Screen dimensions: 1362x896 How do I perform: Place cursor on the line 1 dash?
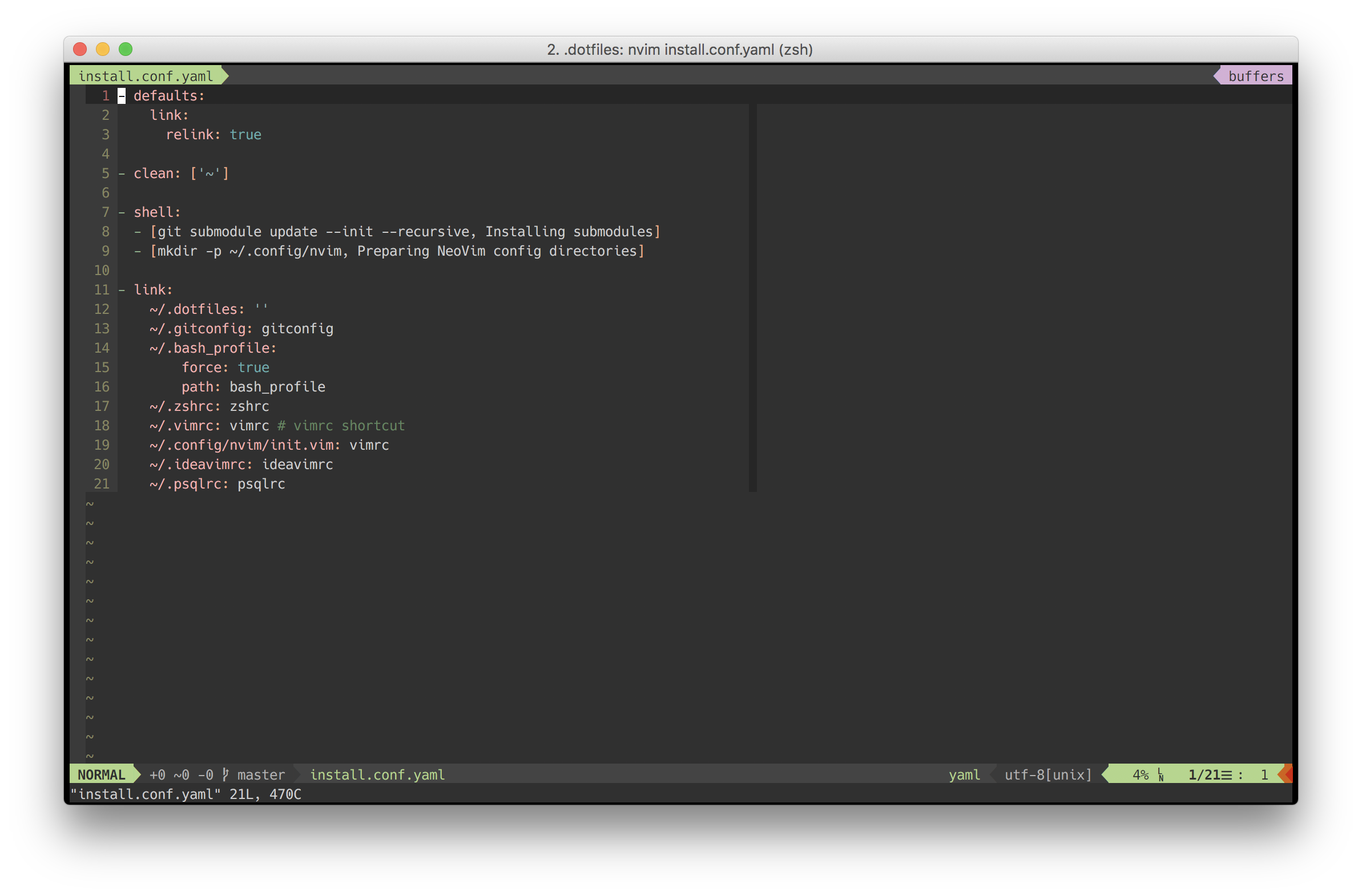click(x=122, y=95)
